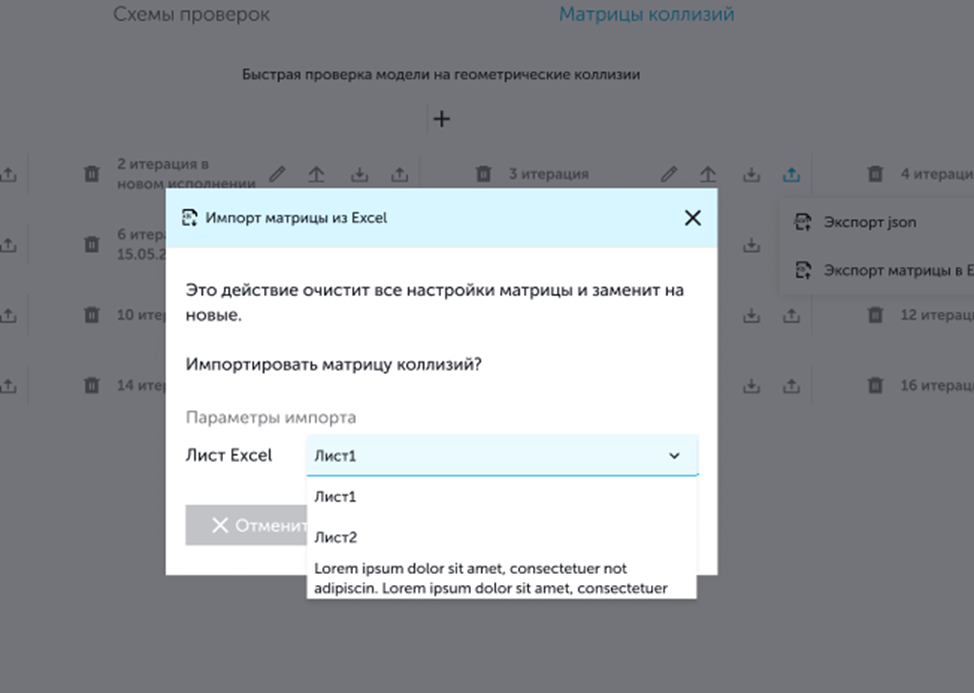Add a new collision matrix with plus icon
Image resolution: width=974 pixels, height=693 pixels.
pos(441,119)
